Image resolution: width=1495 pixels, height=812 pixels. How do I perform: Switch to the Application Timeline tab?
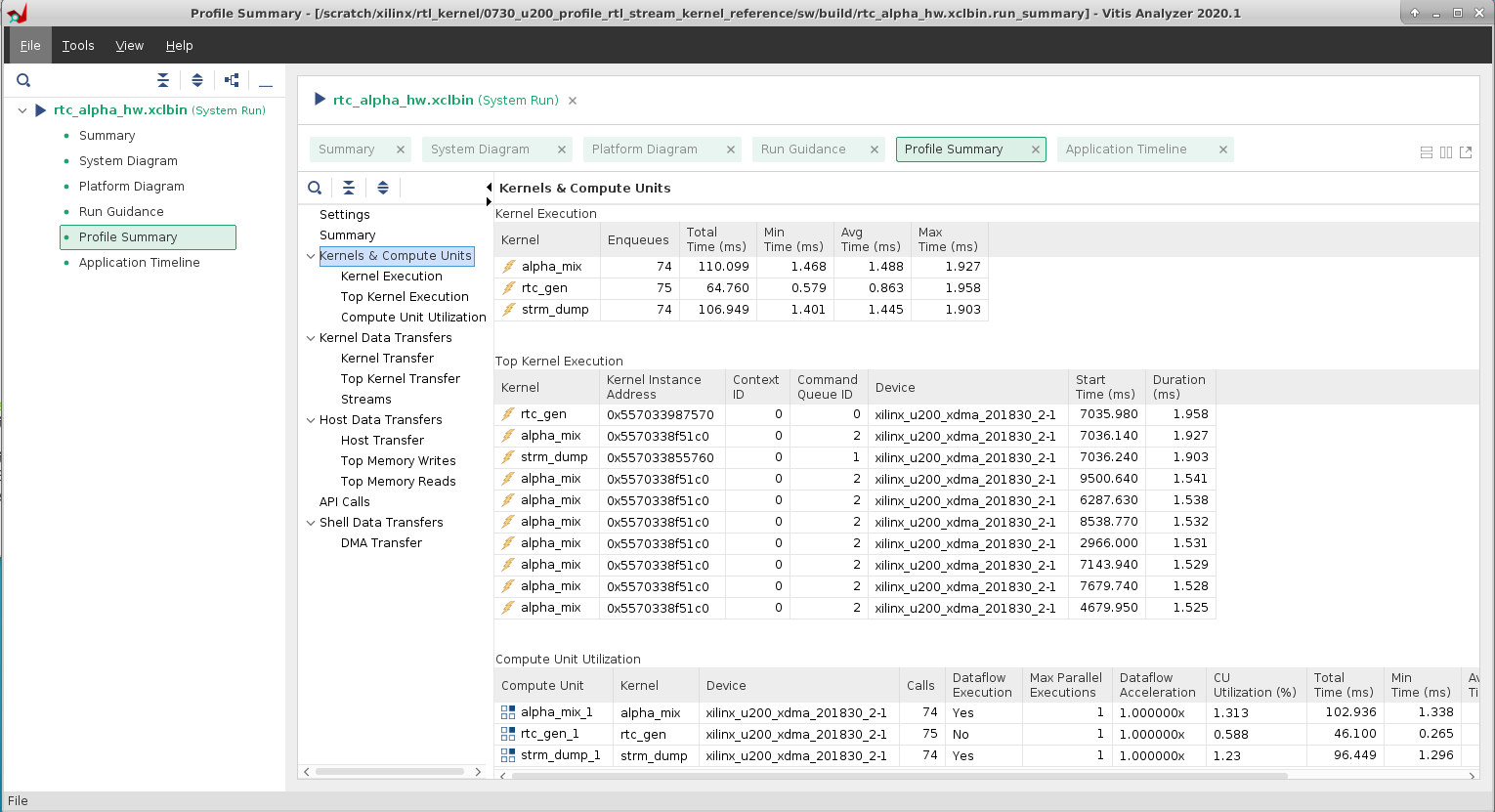click(1126, 150)
